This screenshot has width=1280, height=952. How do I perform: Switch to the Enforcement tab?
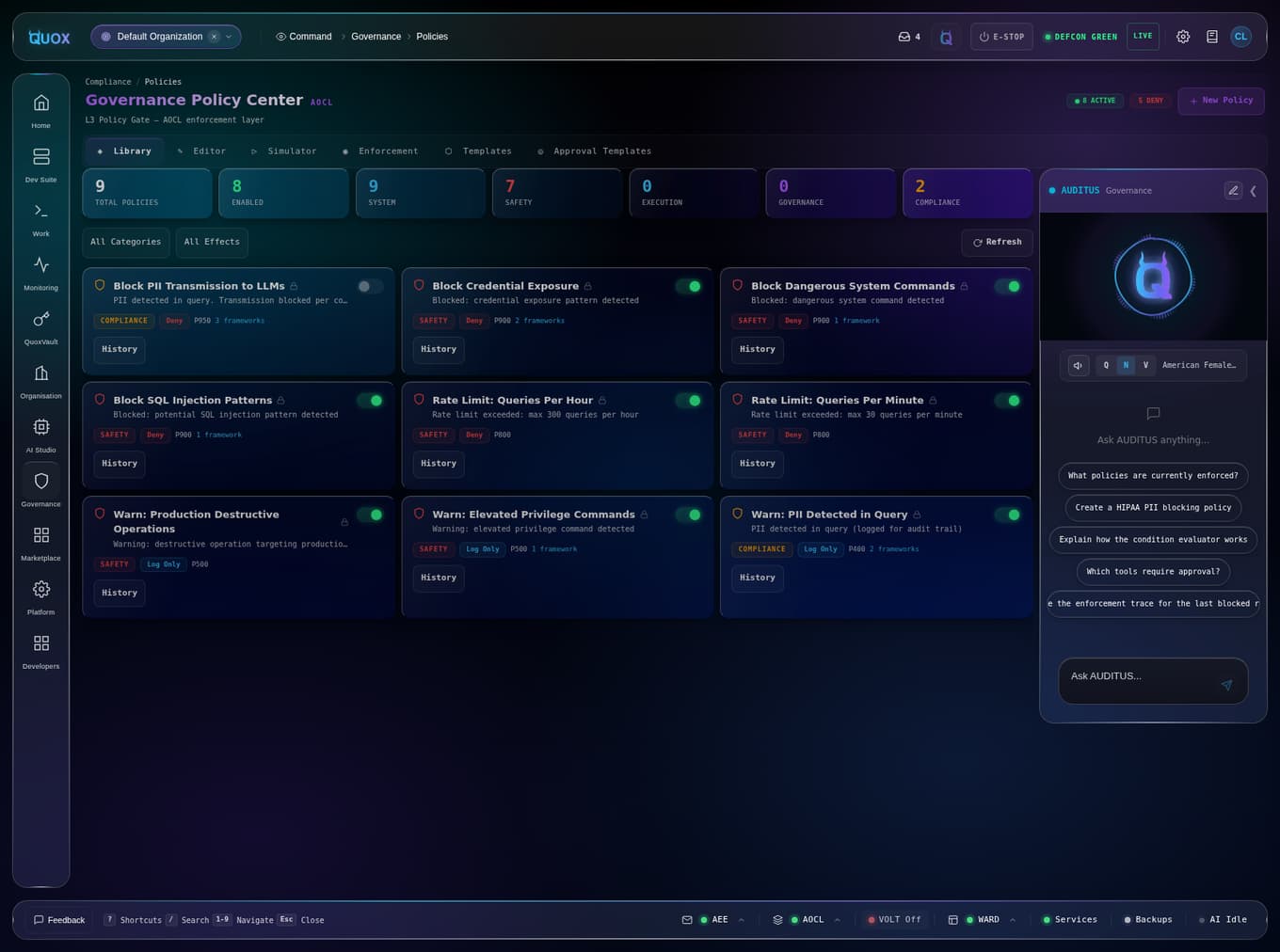pyautogui.click(x=380, y=151)
